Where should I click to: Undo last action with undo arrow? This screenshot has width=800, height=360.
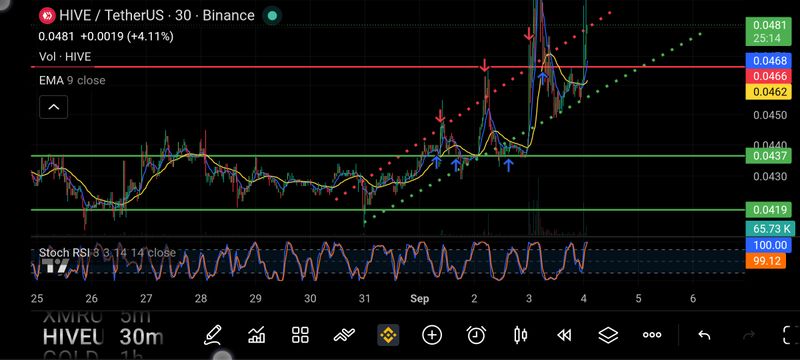point(704,335)
